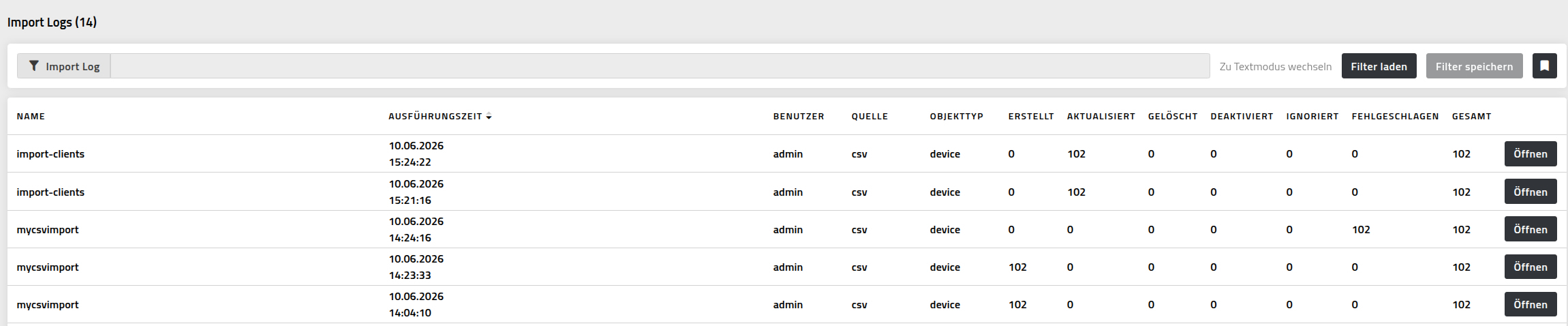Open the import-clients log from 15:21:16
This screenshot has height=326, width=1568.
point(1530,192)
